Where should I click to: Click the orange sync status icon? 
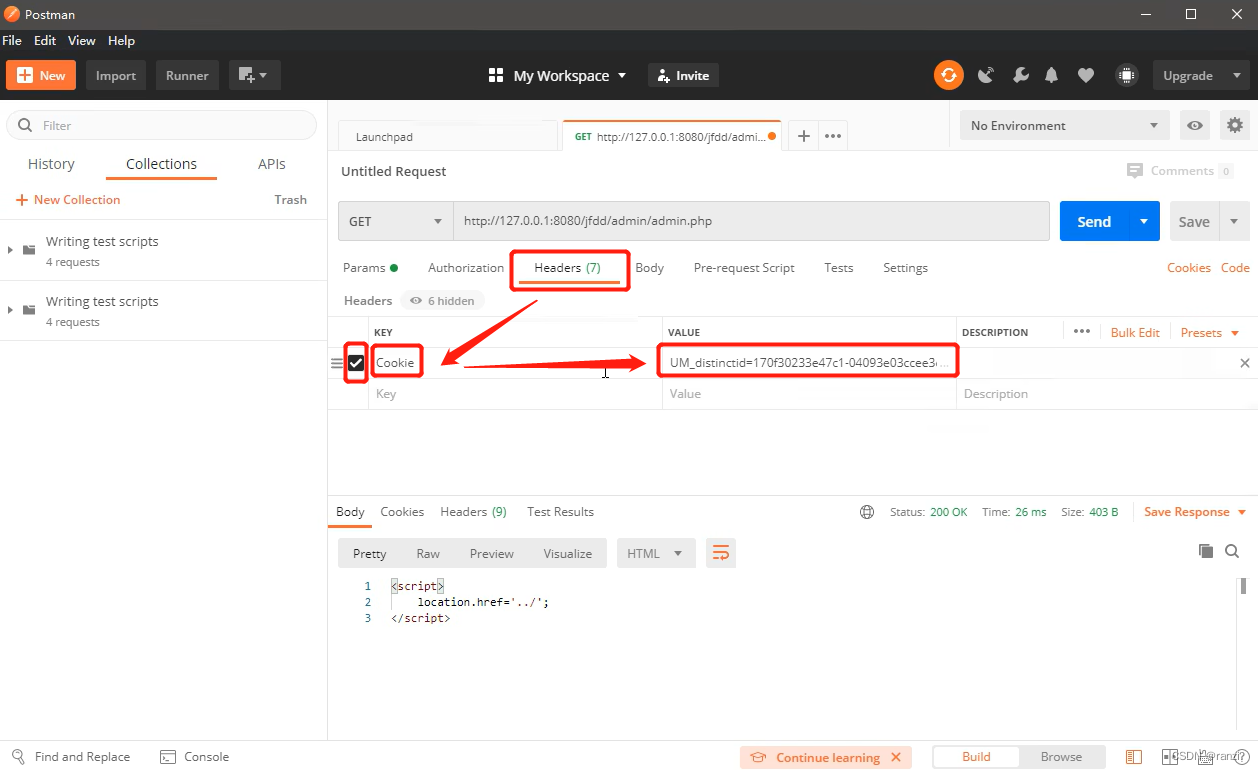coord(948,75)
